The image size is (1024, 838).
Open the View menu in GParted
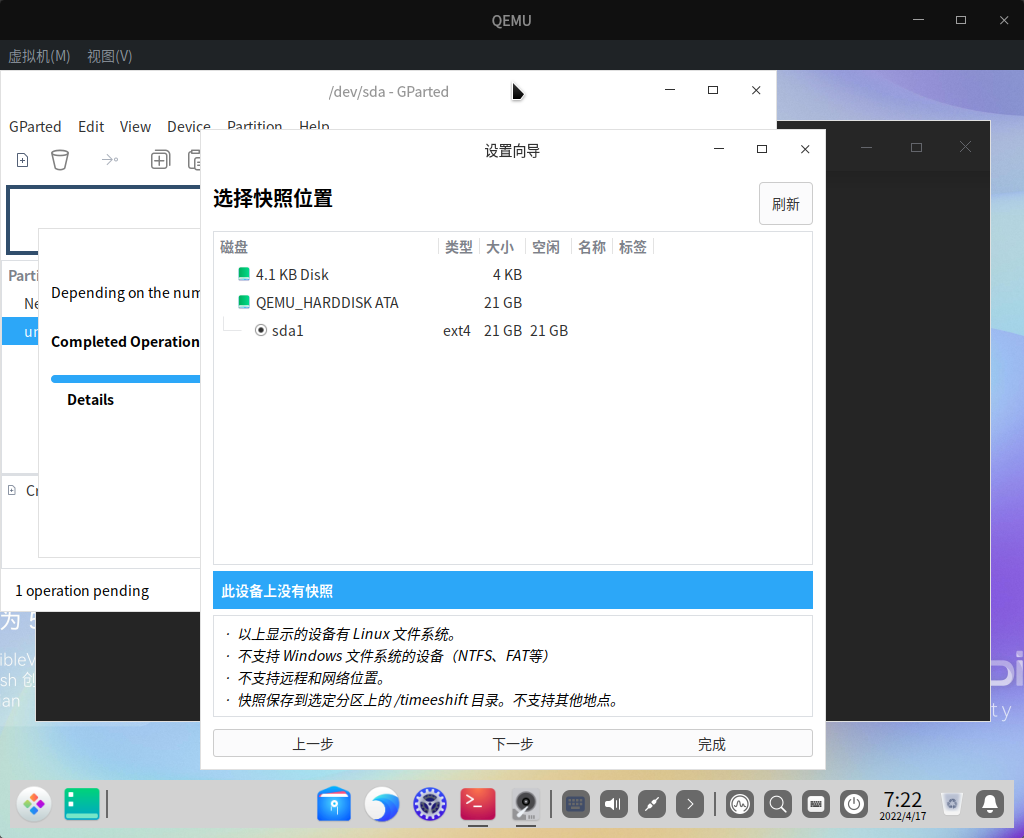point(135,127)
